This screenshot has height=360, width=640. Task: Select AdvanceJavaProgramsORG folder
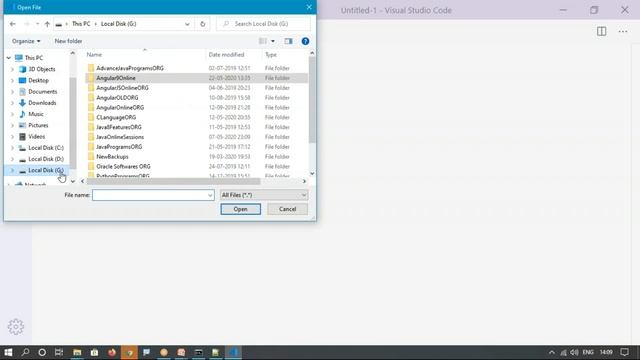[130, 68]
